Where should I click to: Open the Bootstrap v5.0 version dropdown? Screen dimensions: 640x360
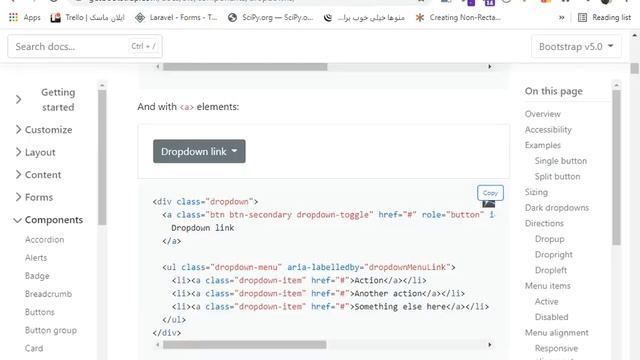(576, 47)
